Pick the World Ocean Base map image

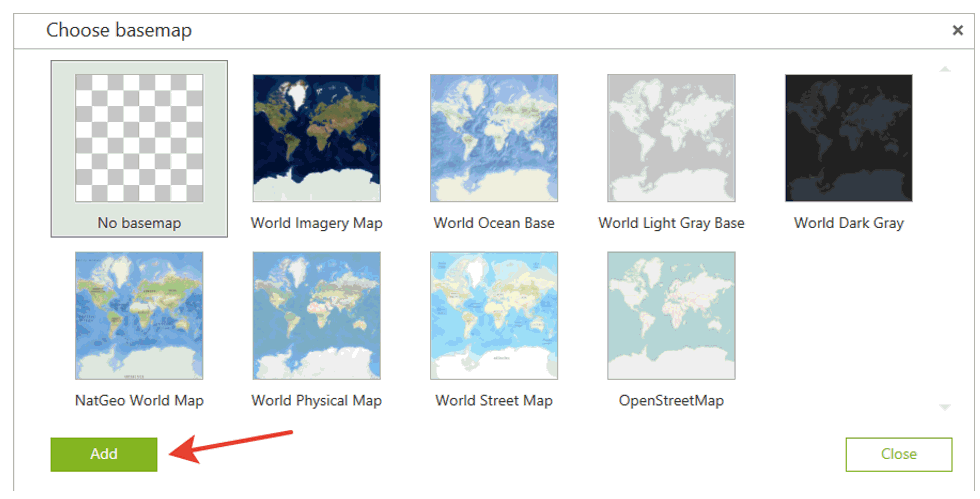coord(494,138)
